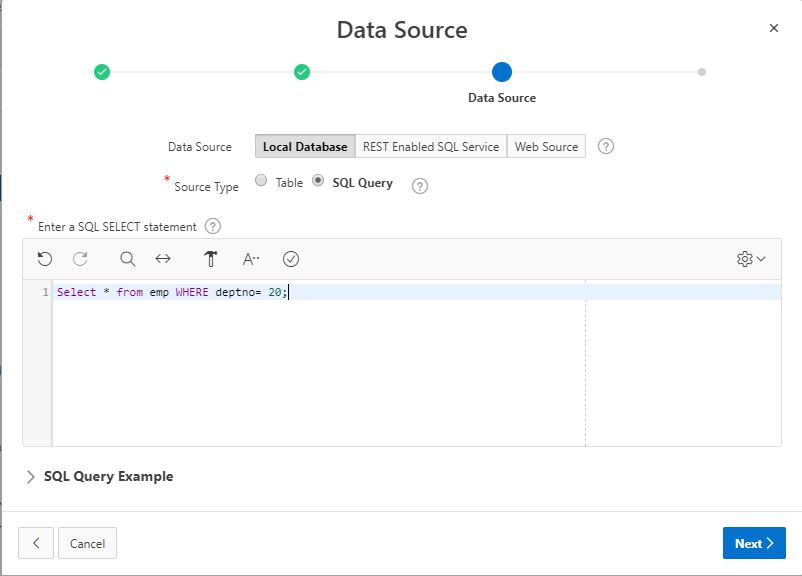The height and width of the screenshot is (576, 802).
Task: Switch to REST Enabled SQL Service
Action: pyautogui.click(x=431, y=146)
